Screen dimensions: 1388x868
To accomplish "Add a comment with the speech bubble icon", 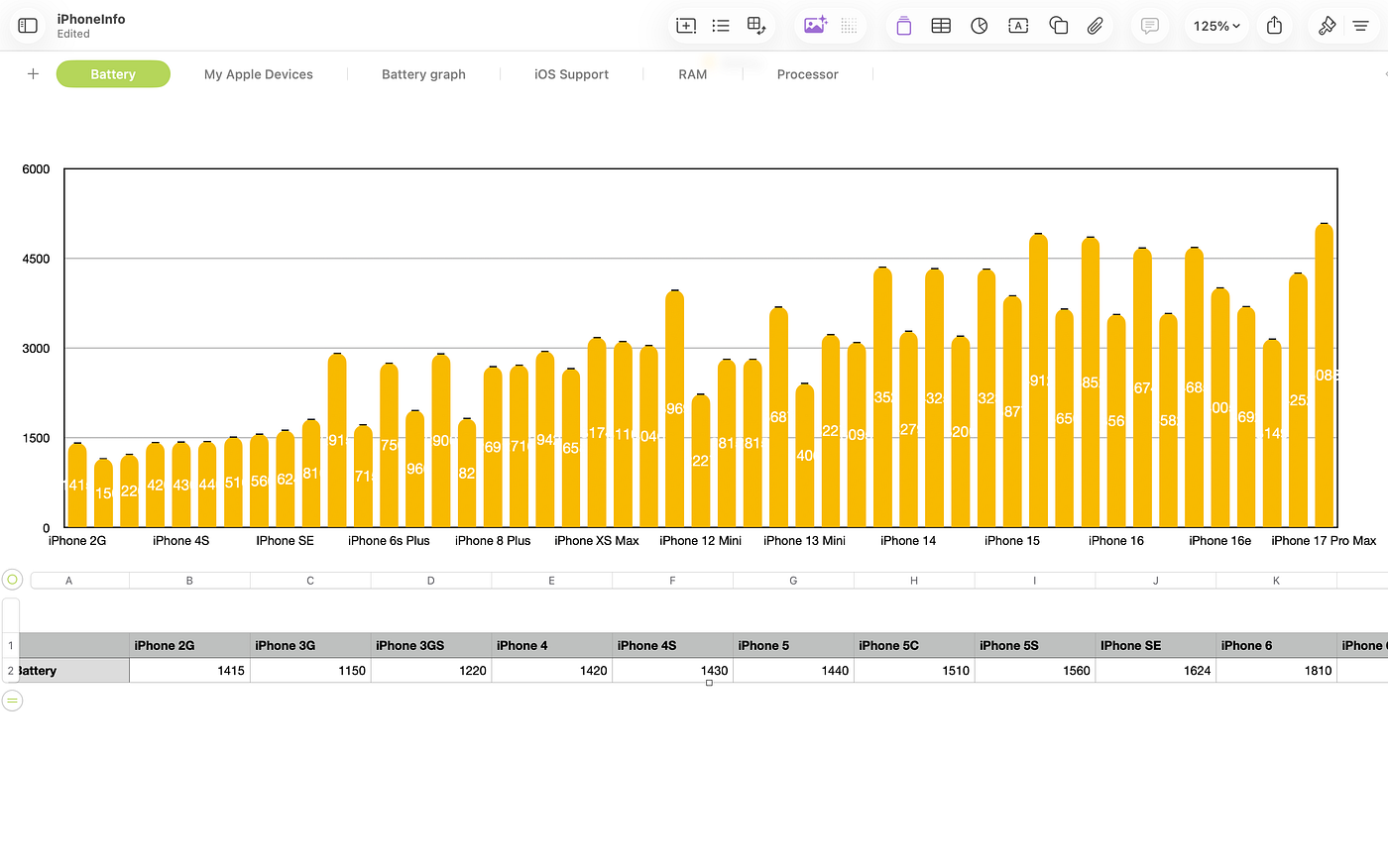I will pos(1150,26).
